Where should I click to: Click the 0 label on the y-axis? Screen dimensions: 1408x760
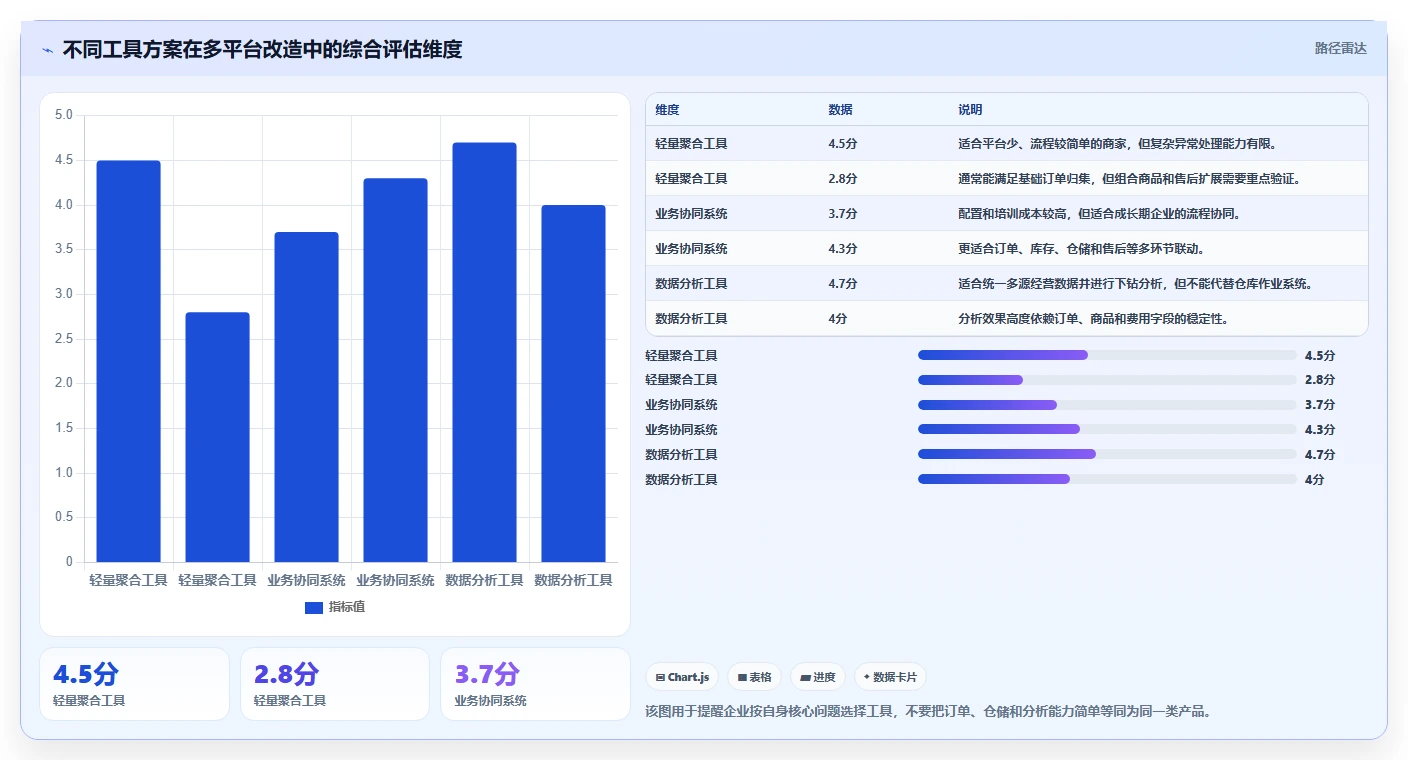point(69,562)
